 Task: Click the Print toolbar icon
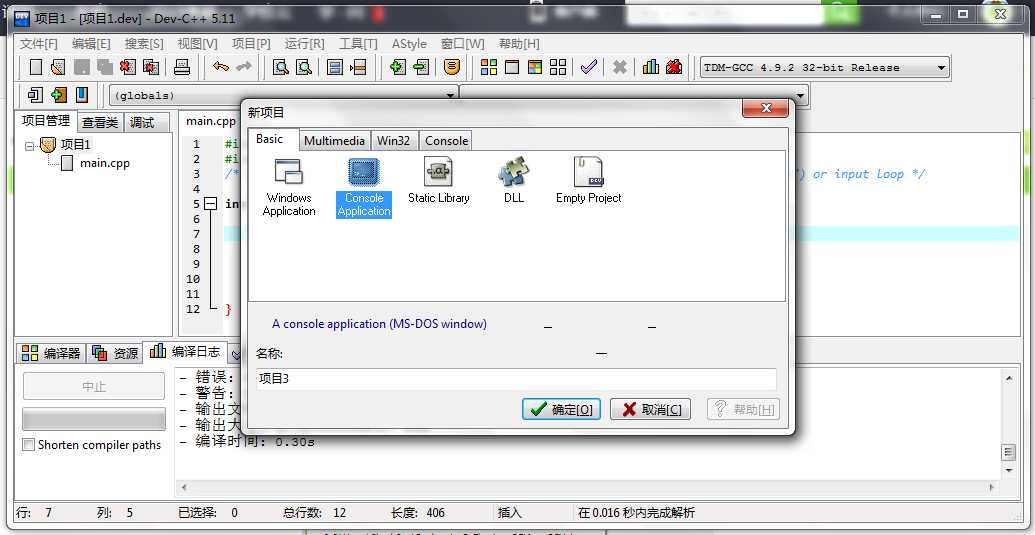tap(182, 67)
